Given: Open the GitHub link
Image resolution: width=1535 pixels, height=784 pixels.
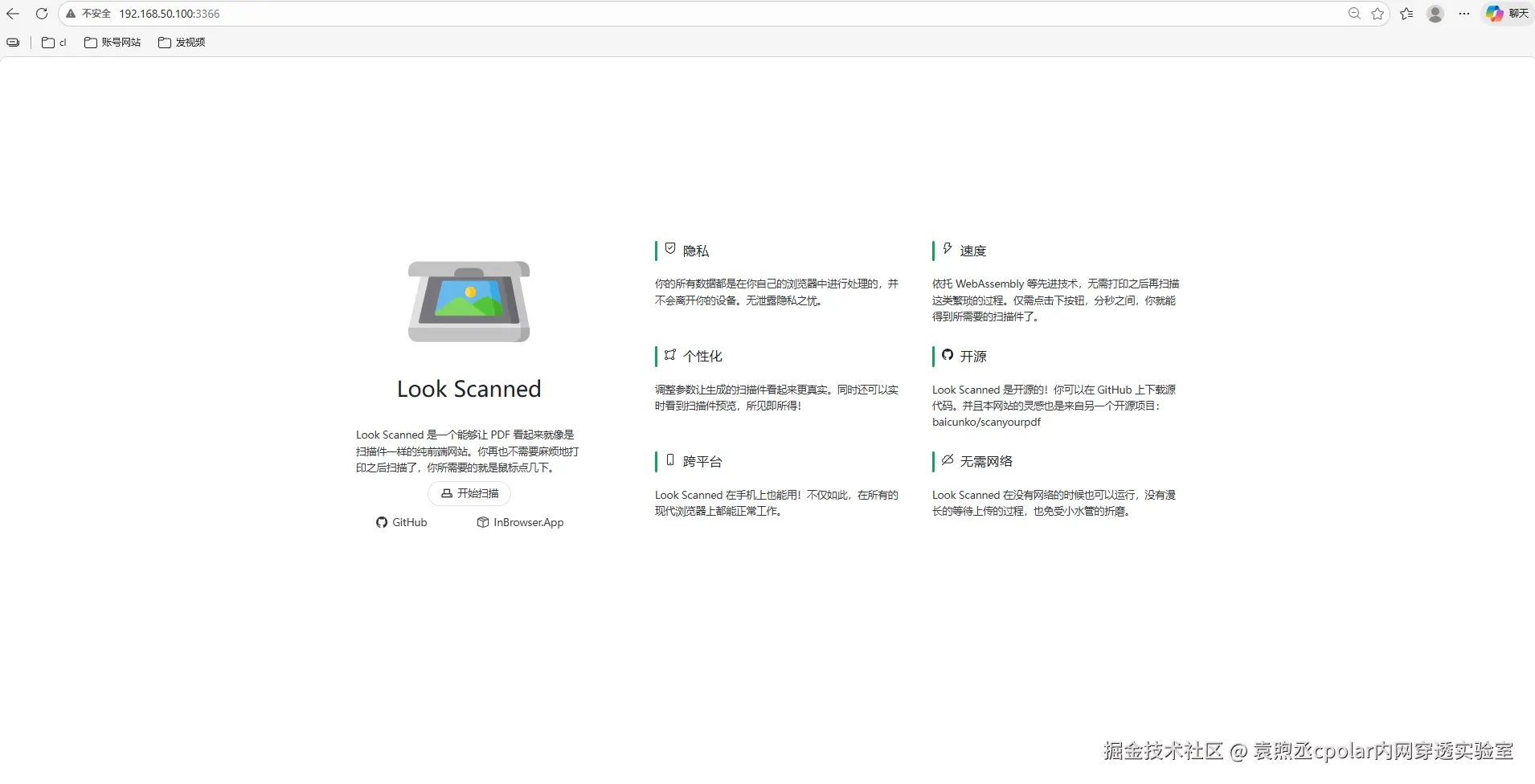Looking at the screenshot, I should [x=402, y=522].
